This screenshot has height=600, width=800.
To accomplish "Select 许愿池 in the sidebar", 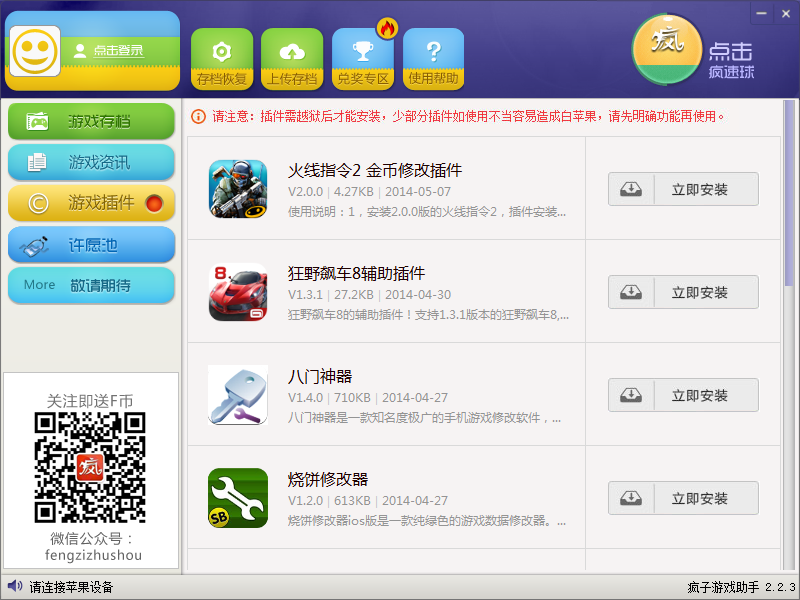I will (x=91, y=244).
